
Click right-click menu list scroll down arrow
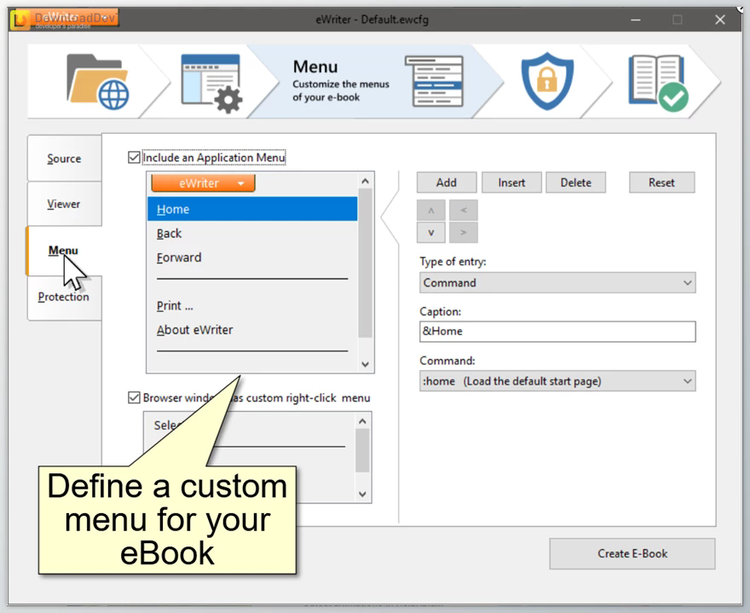click(363, 494)
